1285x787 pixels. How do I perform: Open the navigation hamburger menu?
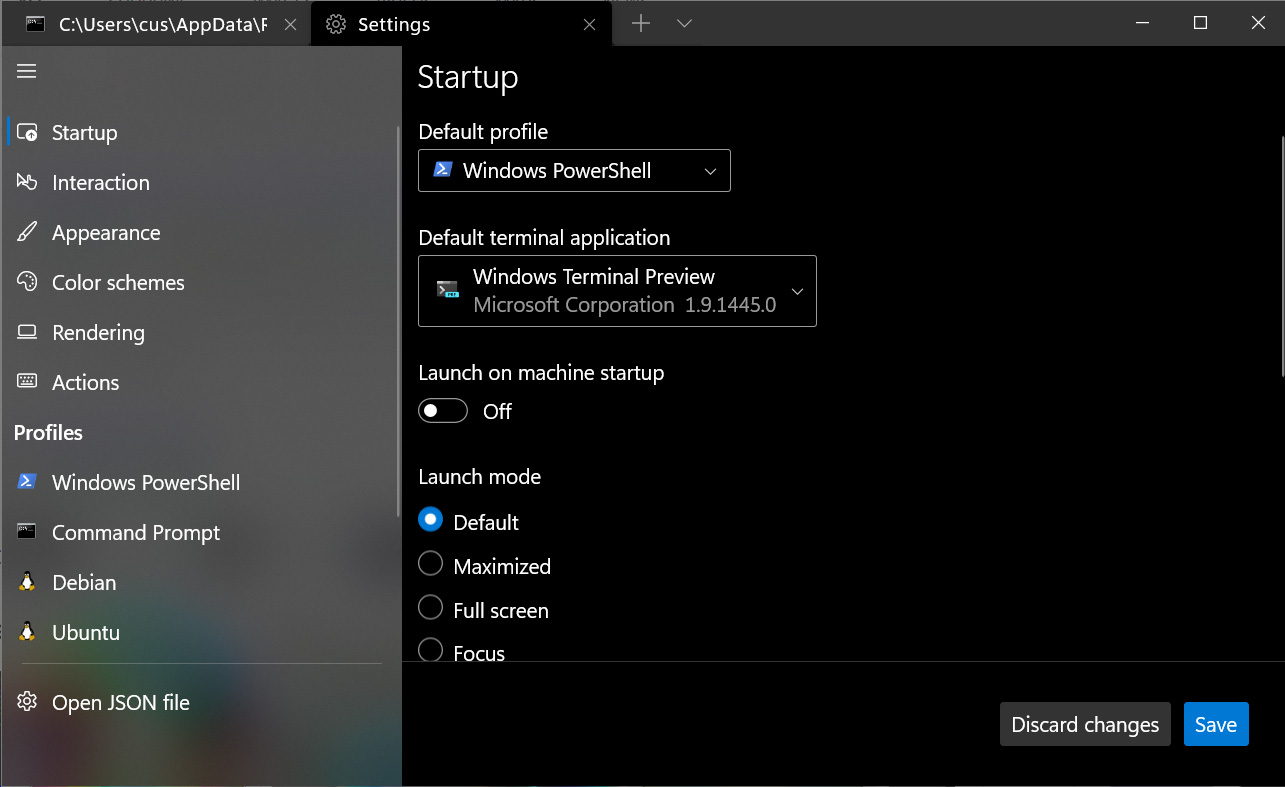tap(26, 71)
